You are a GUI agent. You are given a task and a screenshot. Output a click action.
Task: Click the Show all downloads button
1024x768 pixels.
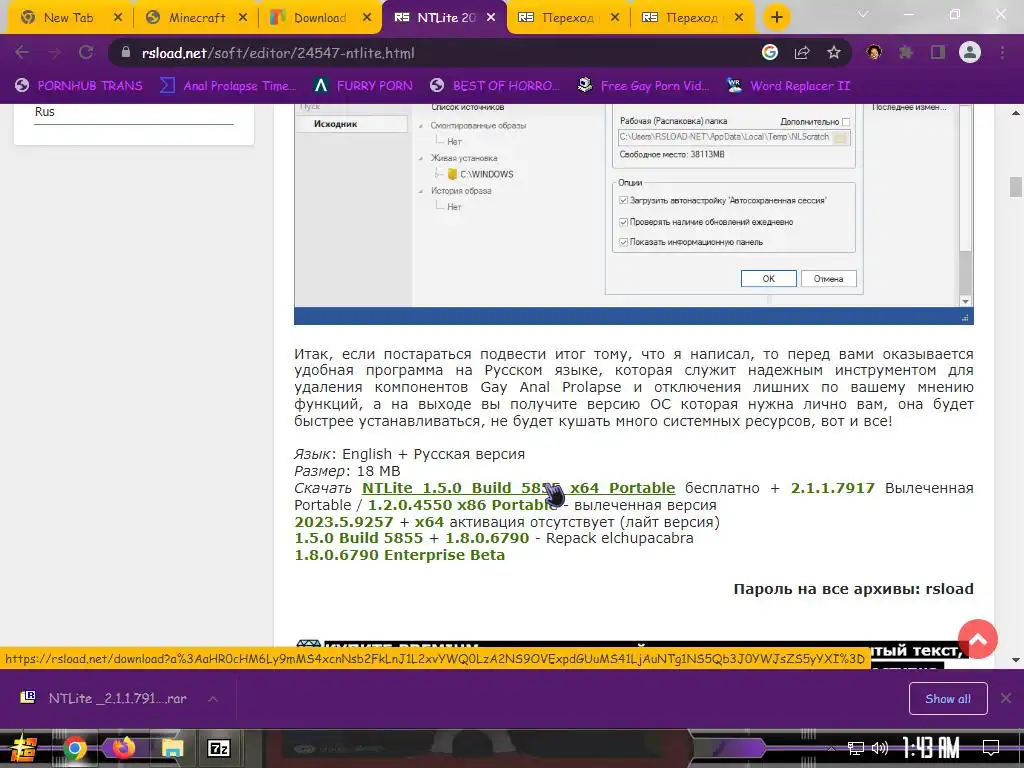[x=948, y=699]
